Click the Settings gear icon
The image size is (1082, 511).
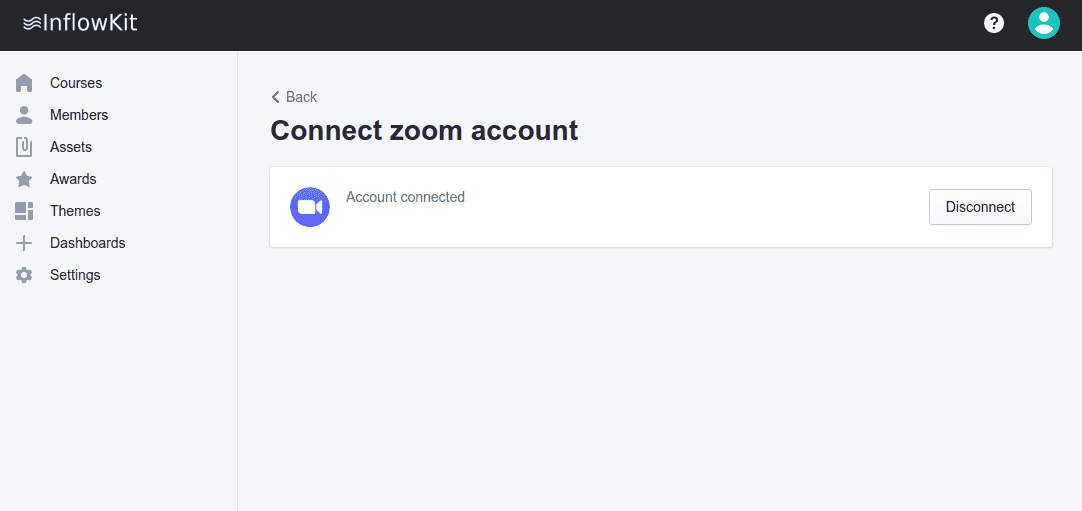pyautogui.click(x=24, y=275)
